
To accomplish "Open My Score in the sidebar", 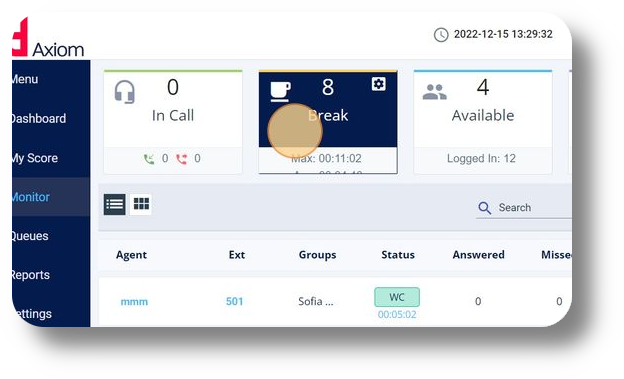I will click(35, 158).
